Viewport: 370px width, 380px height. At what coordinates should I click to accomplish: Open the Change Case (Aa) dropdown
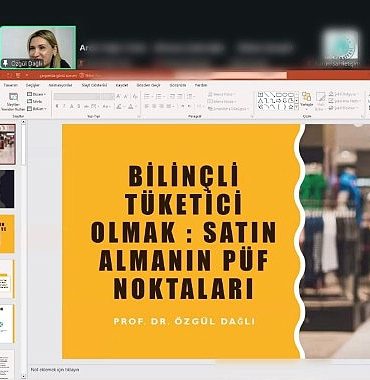(x=107, y=106)
